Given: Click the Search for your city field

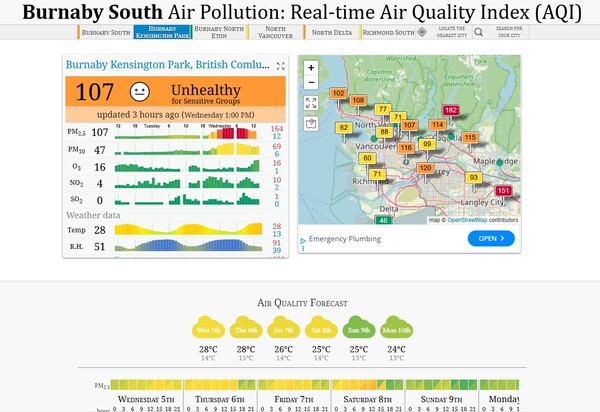Looking at the screenshot, I should click(509, 32).
